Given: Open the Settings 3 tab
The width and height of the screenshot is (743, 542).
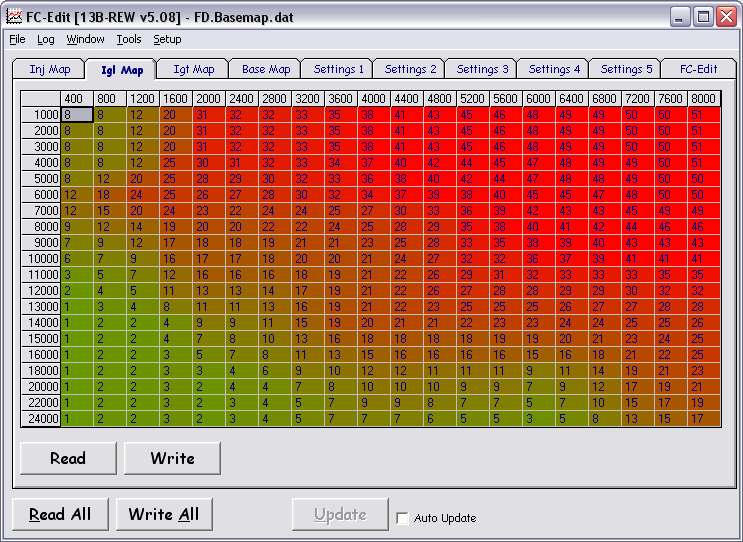Looking at the screenshot, I should pyautogui.click(x=482, y=69).
